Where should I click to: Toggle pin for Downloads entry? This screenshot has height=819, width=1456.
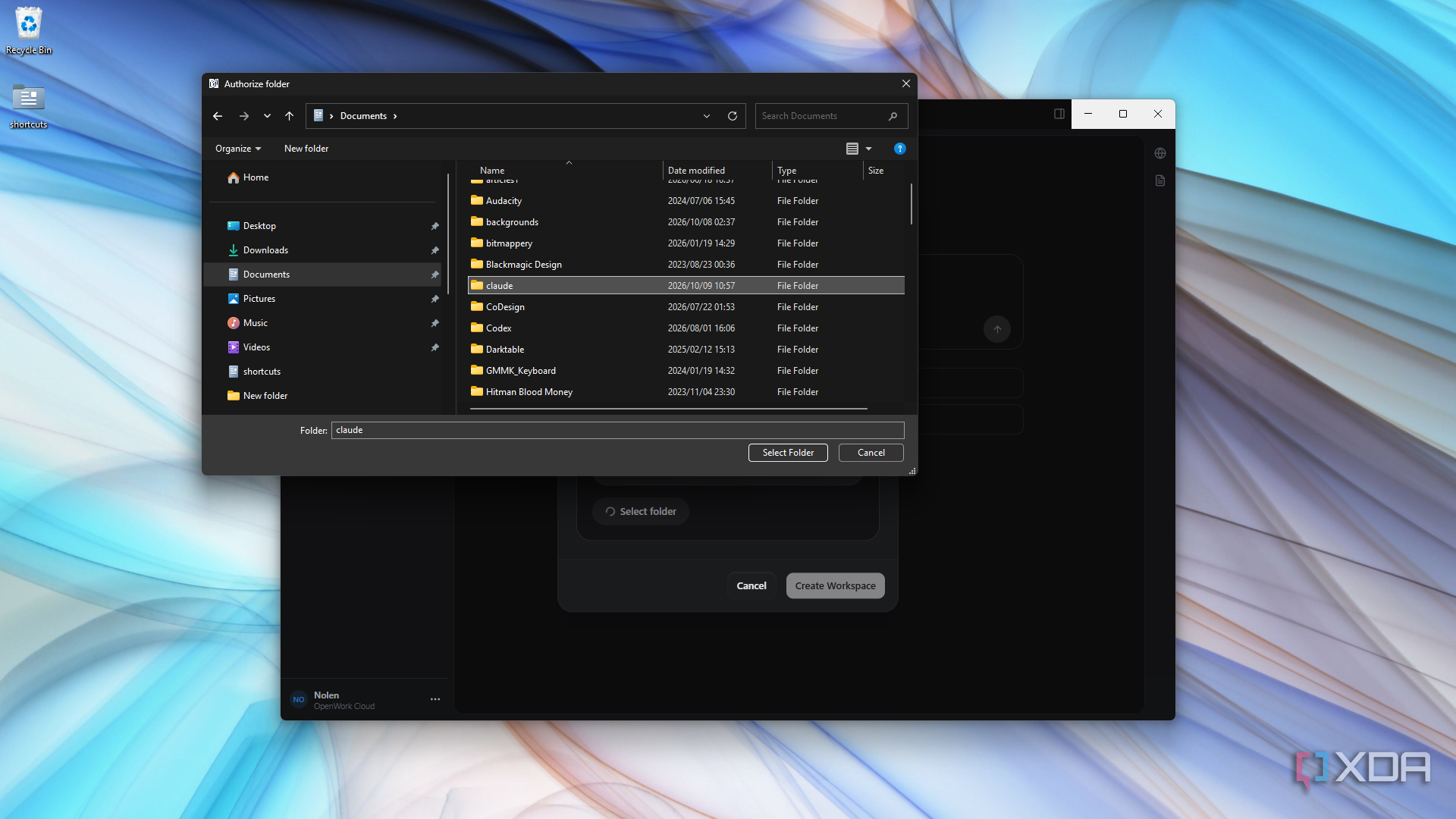pyautogui.click(x=435, y=250)
